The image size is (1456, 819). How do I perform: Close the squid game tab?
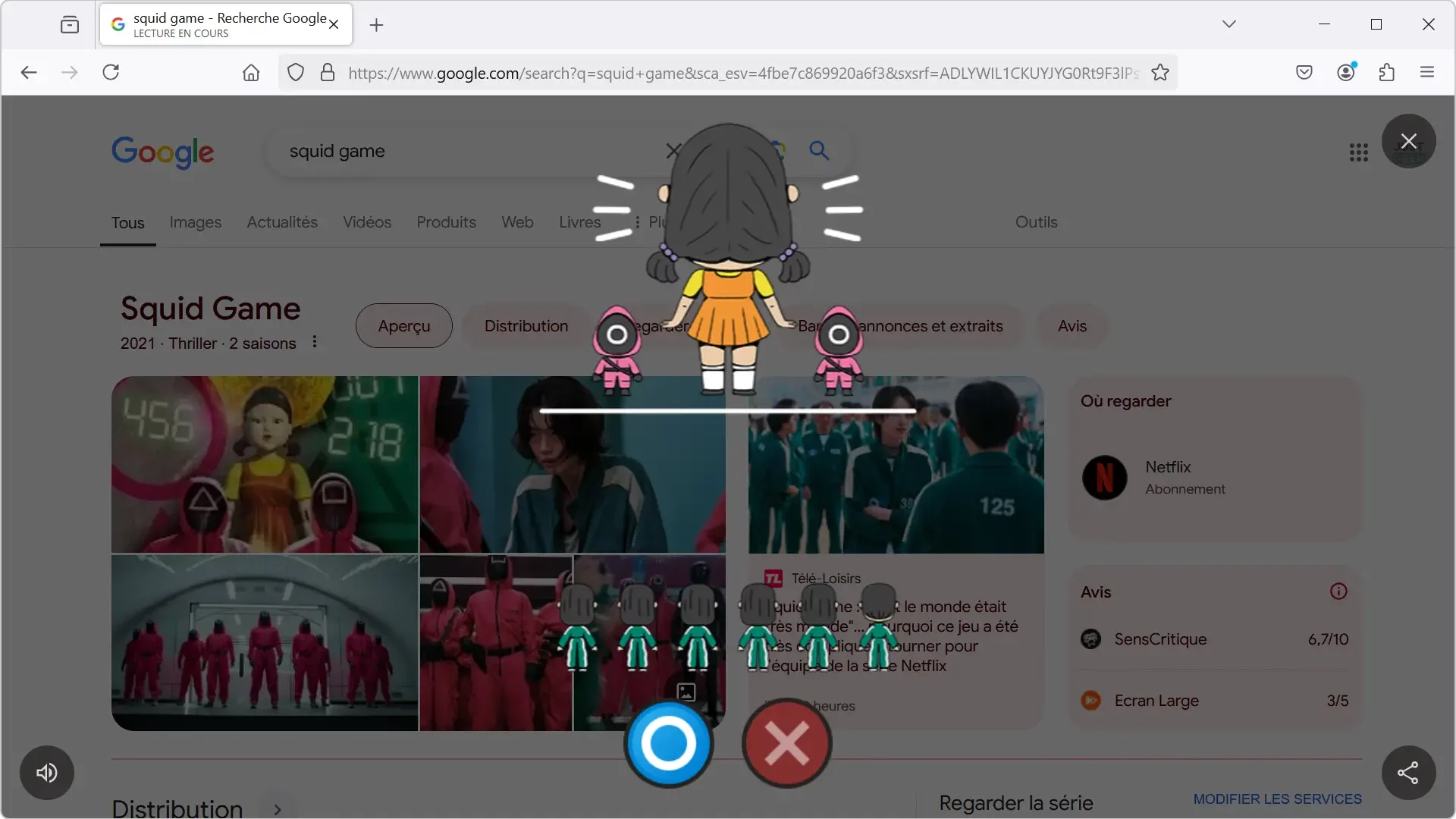tap(334, 25)
